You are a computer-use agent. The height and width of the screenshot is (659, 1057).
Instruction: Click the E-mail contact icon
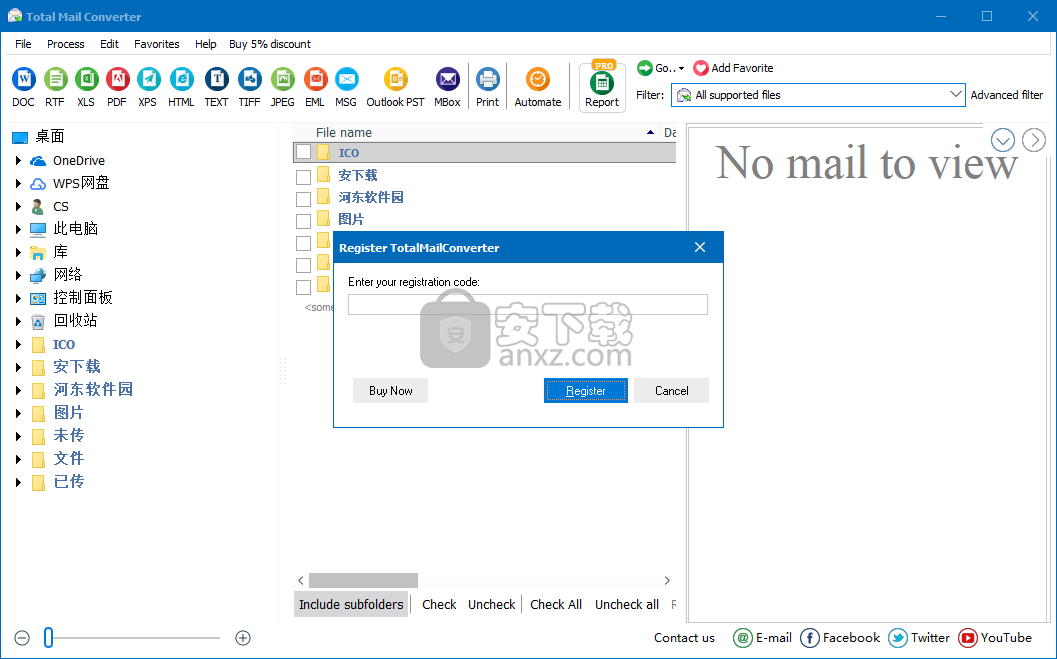pos(742,637)
